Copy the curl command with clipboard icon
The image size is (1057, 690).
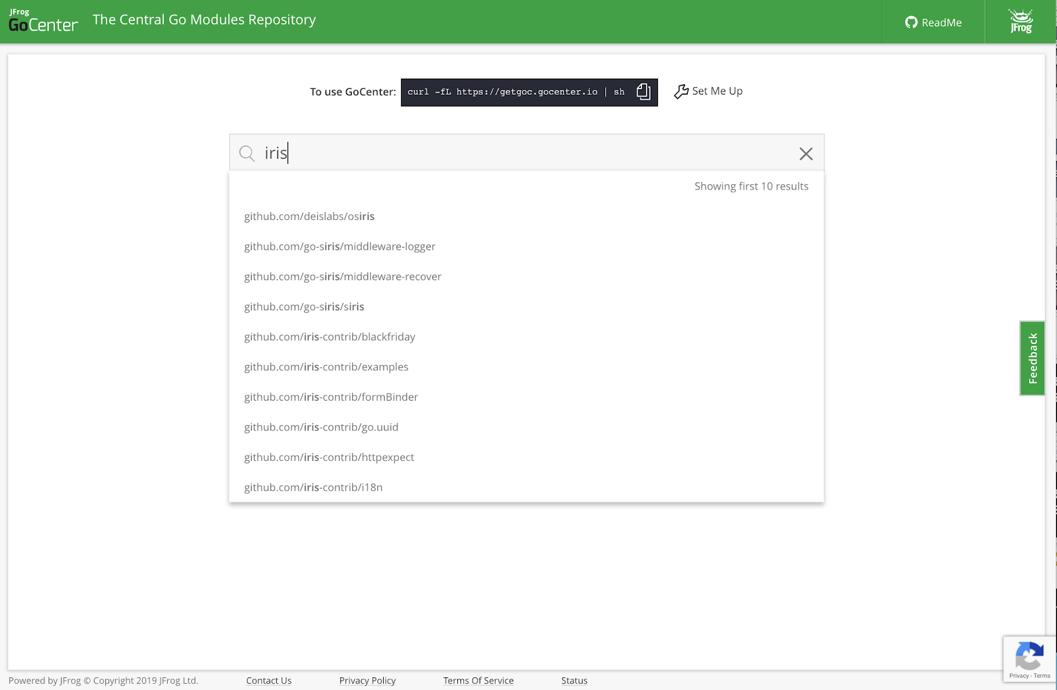tap(643, 92)
